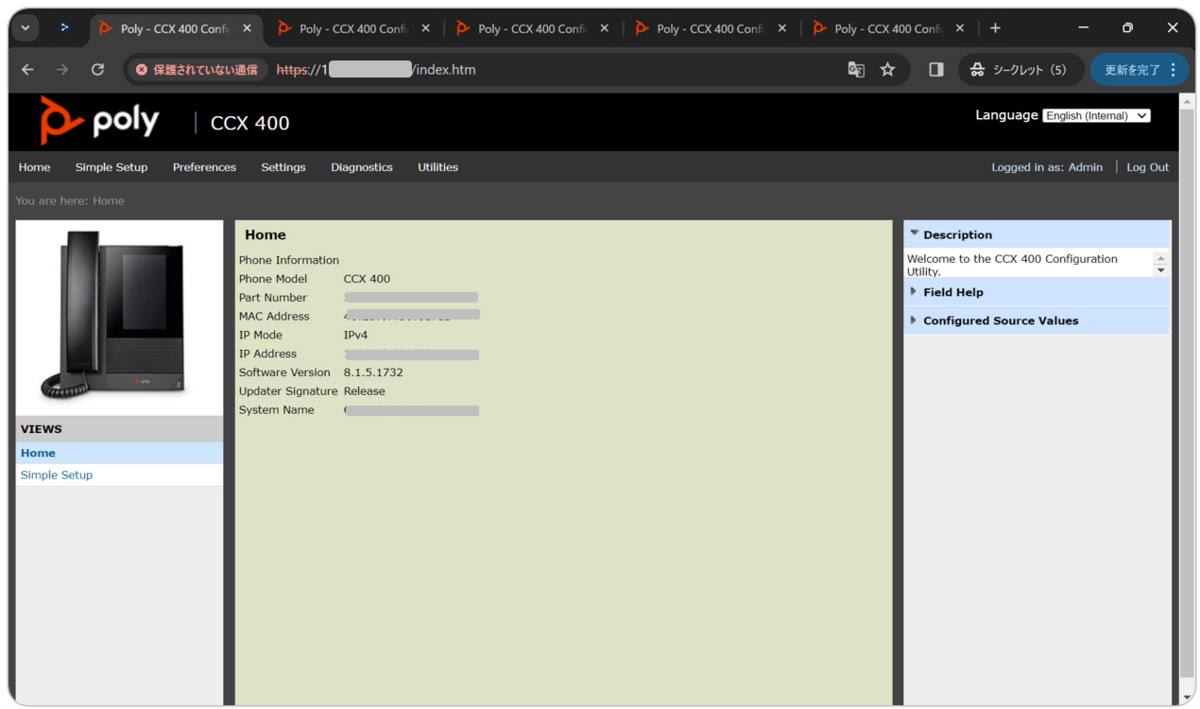
Task: Click the Software Version value 8.1.5.1732
Action: 373,372
